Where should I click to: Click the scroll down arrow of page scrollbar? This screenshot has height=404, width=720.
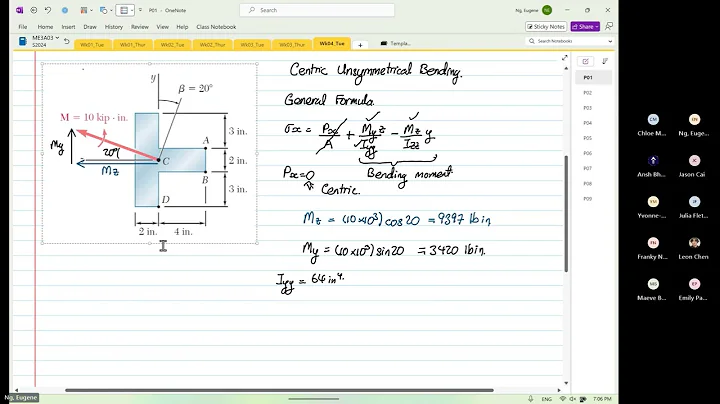[x=566, y=383]
